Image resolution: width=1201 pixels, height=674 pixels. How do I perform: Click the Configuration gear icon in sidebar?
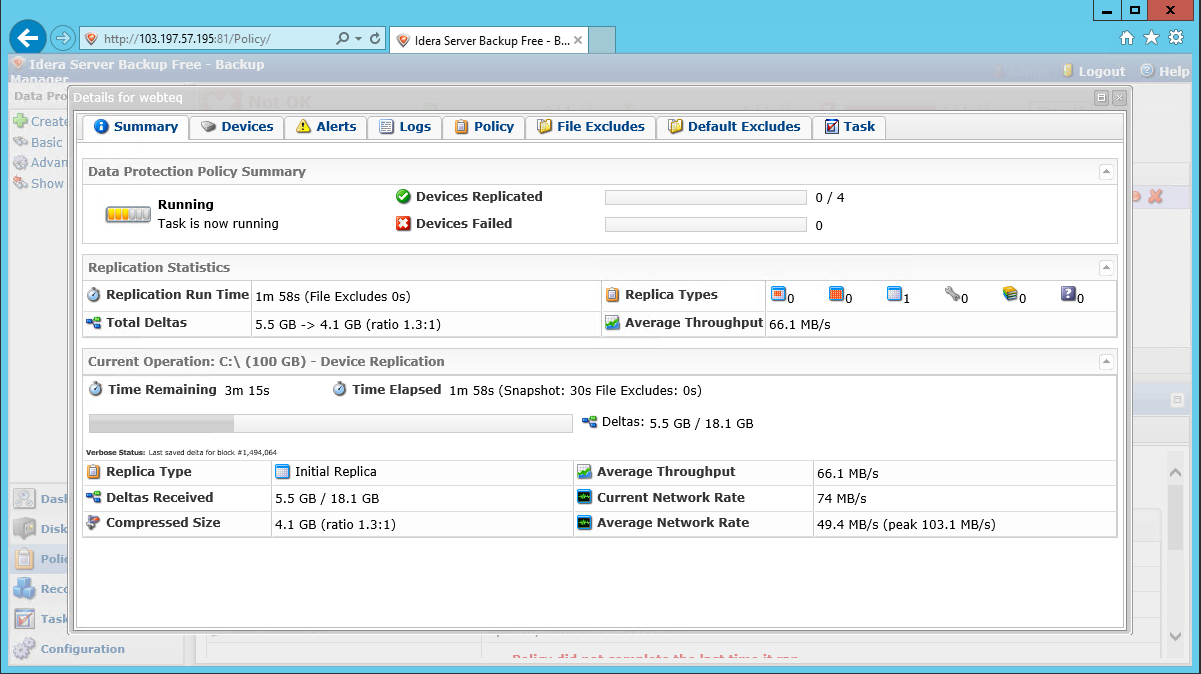(24, 649)
